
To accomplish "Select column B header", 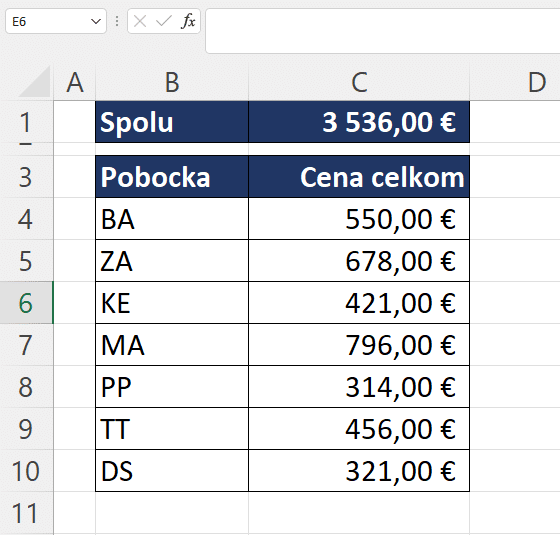I will coord(172,82).
